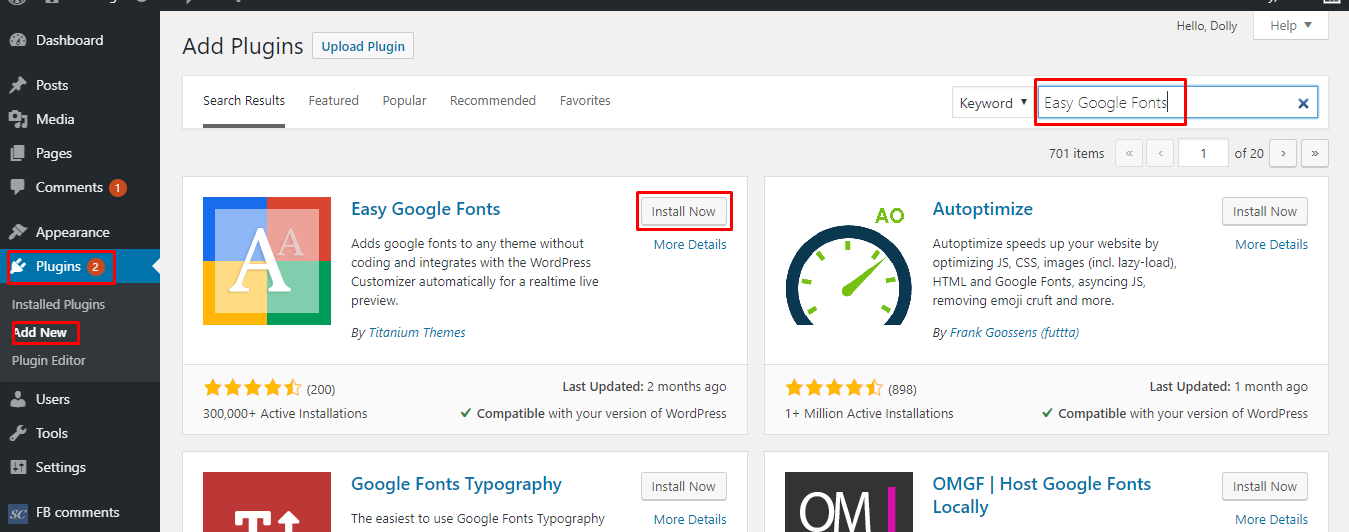Image resolution: width=1349 pixels, height=532 pixels.
Task: Open More Details for Autoptimize
Action: click(1271, 244)
